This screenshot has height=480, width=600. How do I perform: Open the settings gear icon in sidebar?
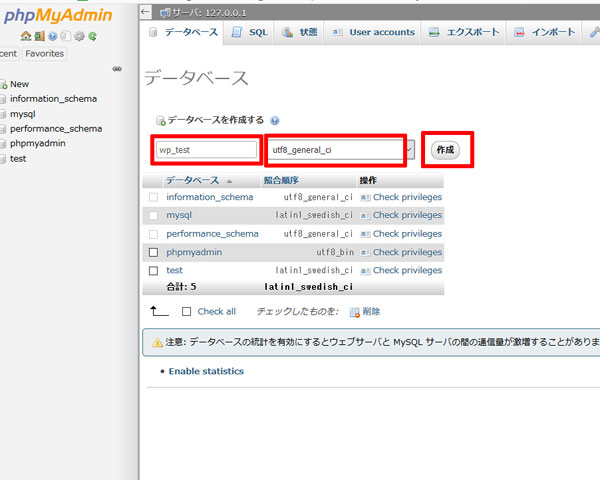pos(79,36)
